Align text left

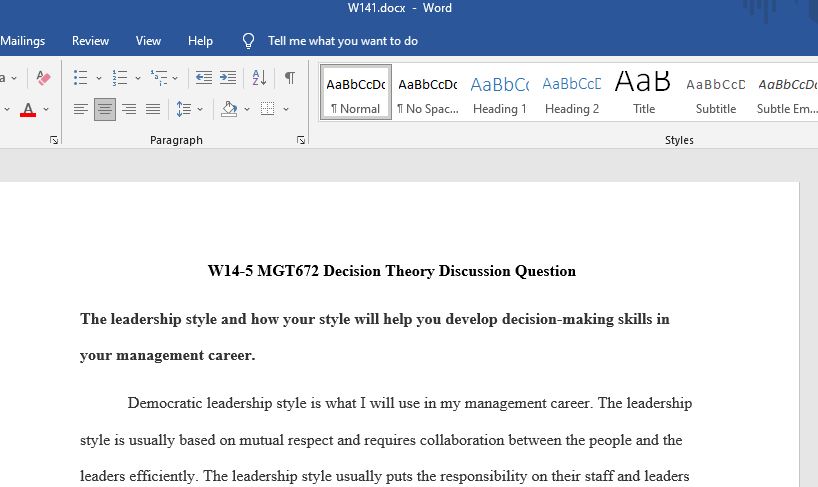coord(80,109)
